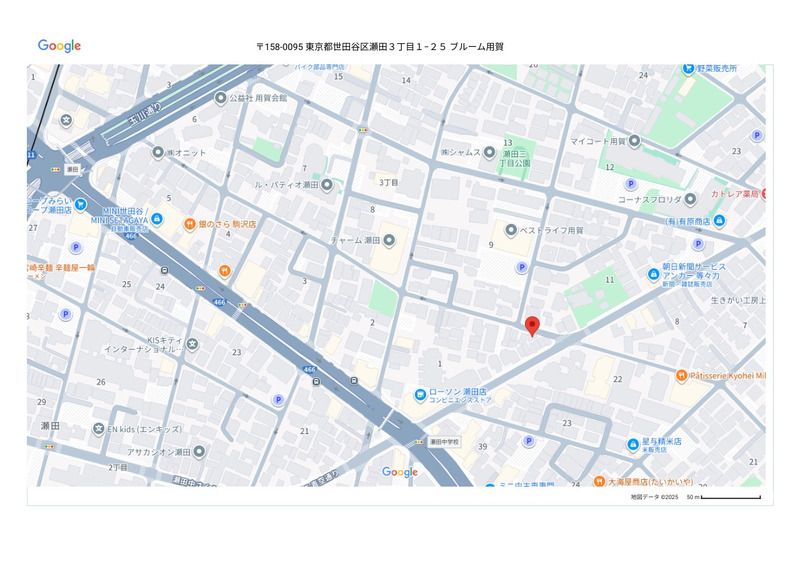
Task: Click the 瀬田中学校 intersection label
Action: [x=444, y=442]
